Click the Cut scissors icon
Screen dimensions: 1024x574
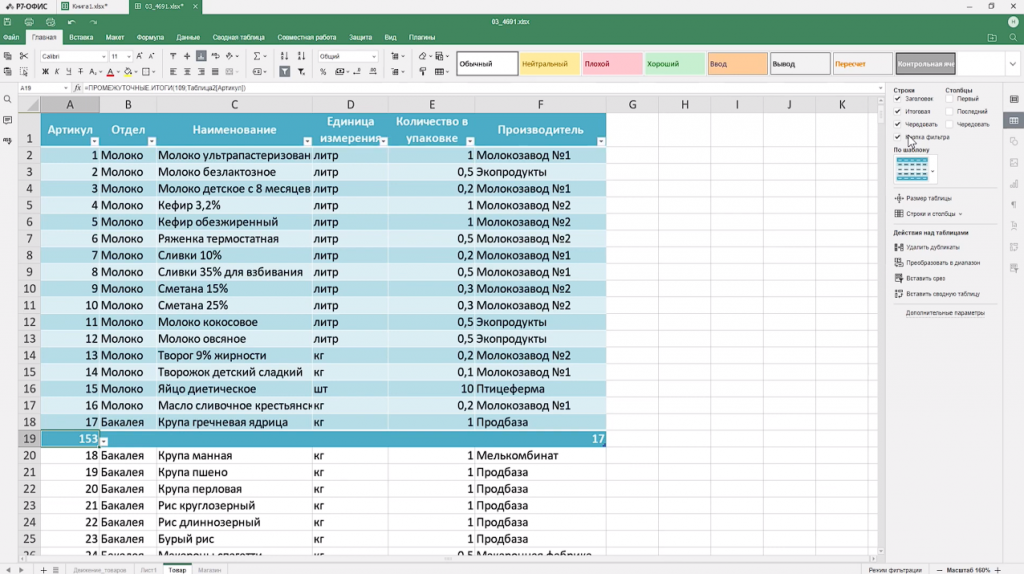click(x=24, y=56)
